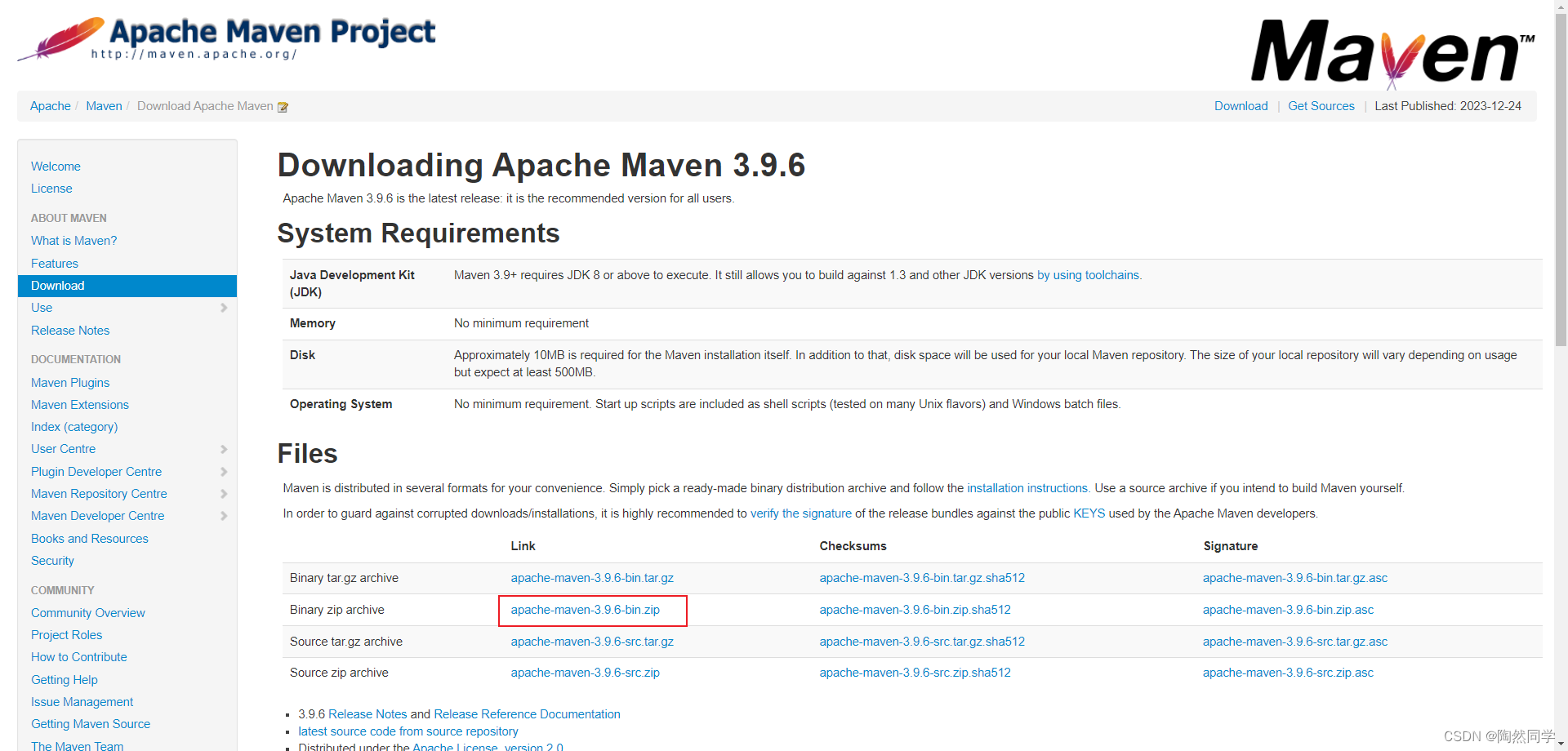Select Download in the sidebar
Image resolution: width=1568 pixels, height=751 pixels.
(x=57, y=286)
